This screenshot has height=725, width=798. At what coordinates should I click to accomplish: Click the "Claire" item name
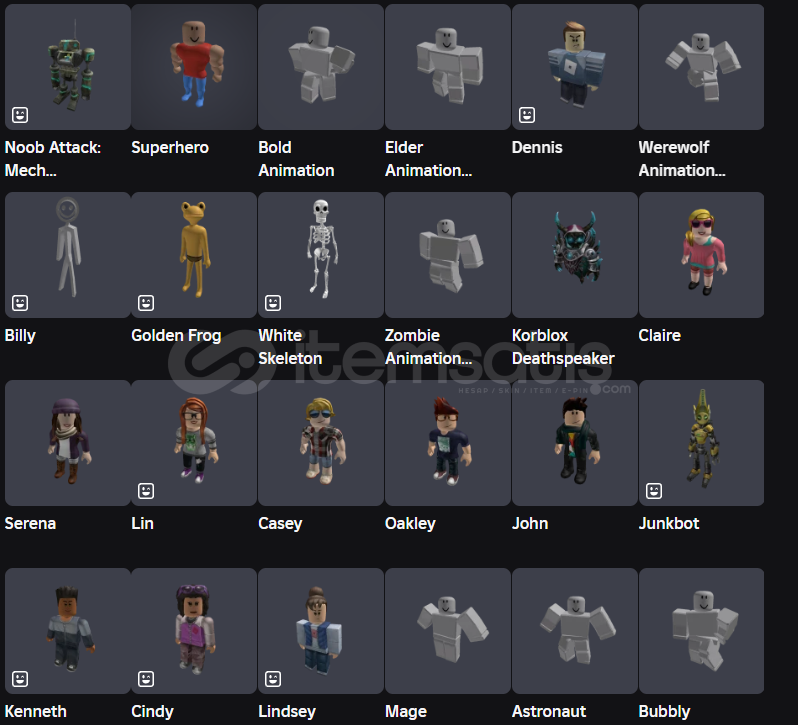click(660, 336)
